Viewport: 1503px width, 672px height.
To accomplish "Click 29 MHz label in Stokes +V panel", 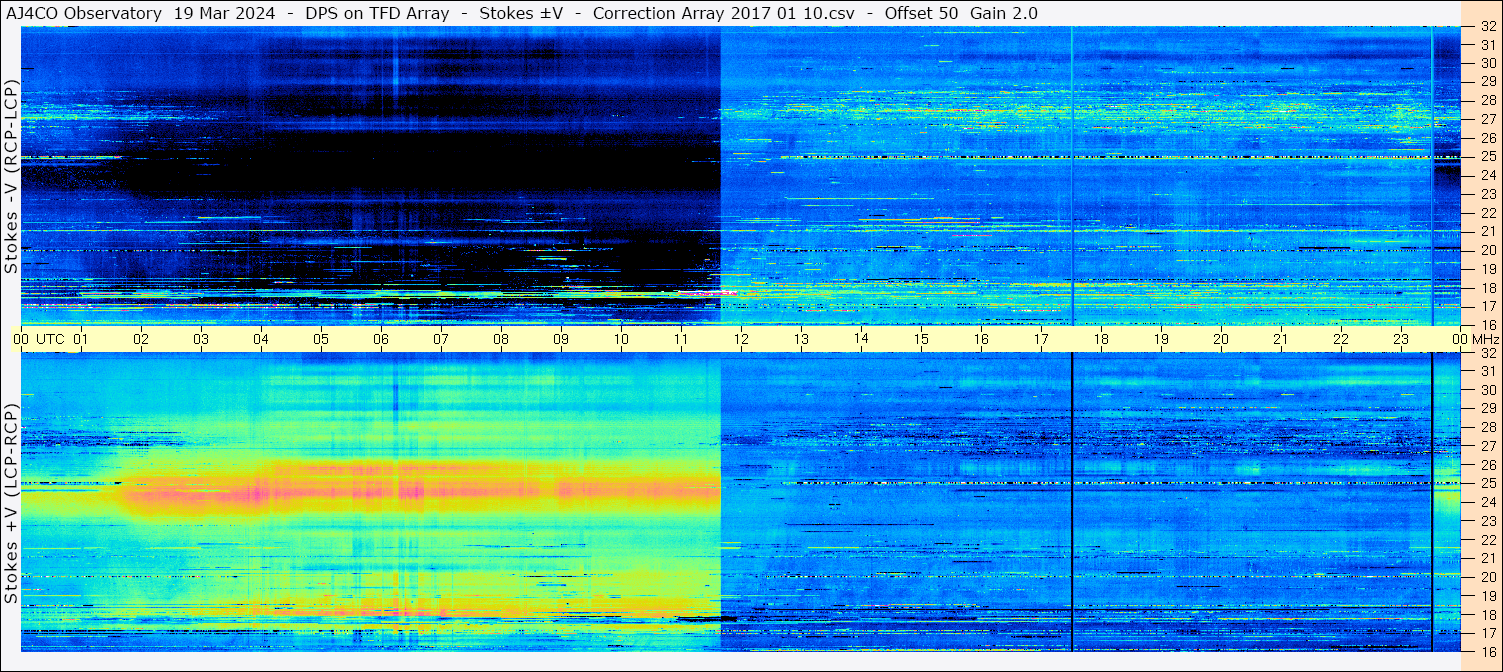I will [1487, 409].
